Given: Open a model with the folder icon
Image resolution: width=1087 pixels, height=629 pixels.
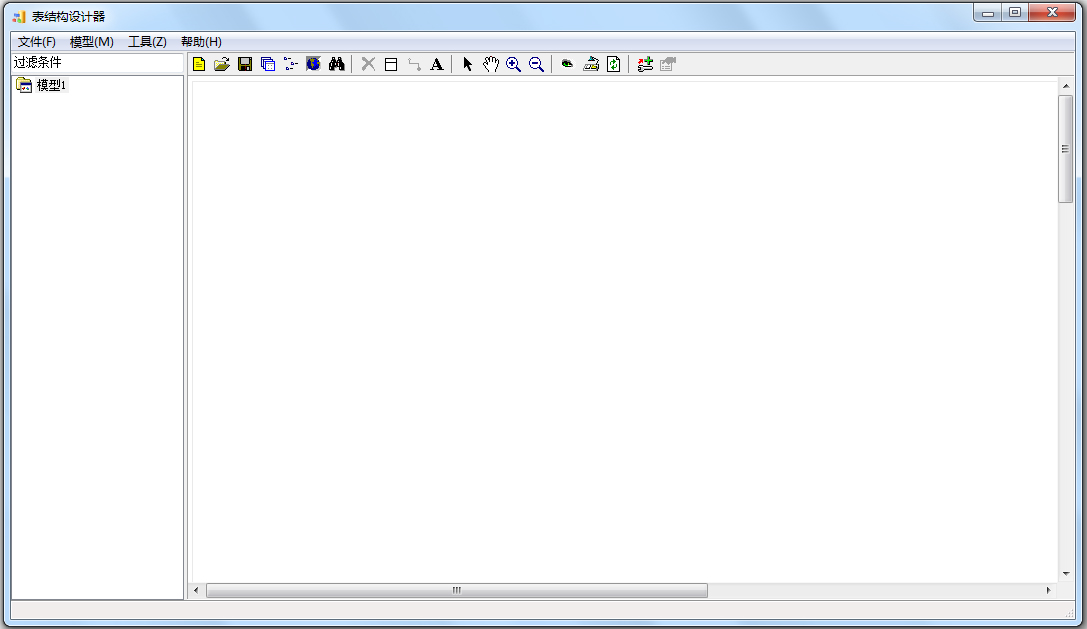Looking at the screenshot, I should coord(222,64).
